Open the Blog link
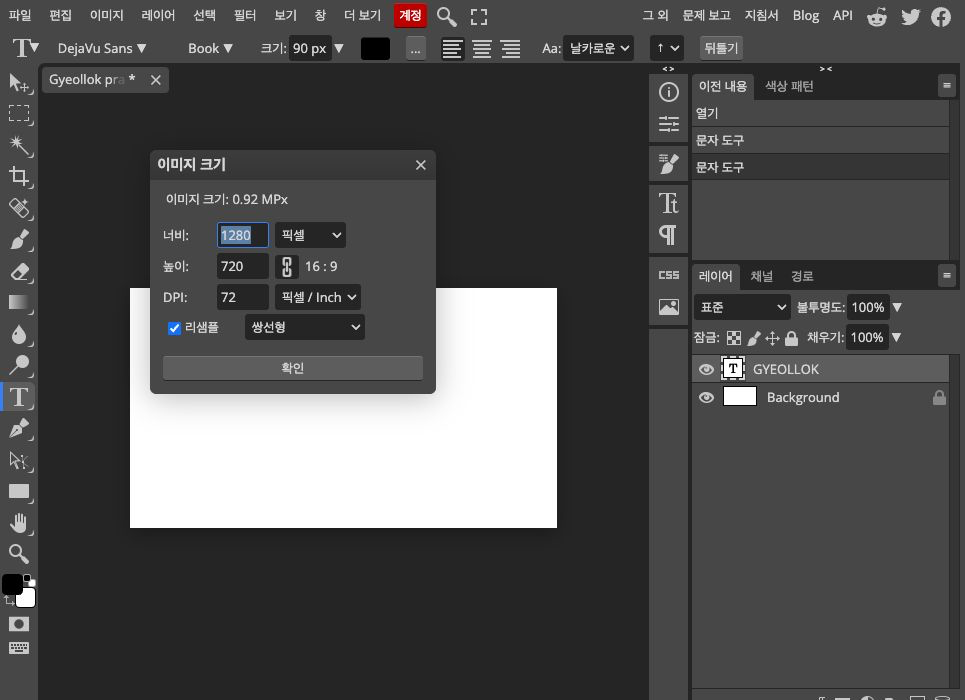Image resolution: width=965 pixels, height=700 pixels. 806,15
